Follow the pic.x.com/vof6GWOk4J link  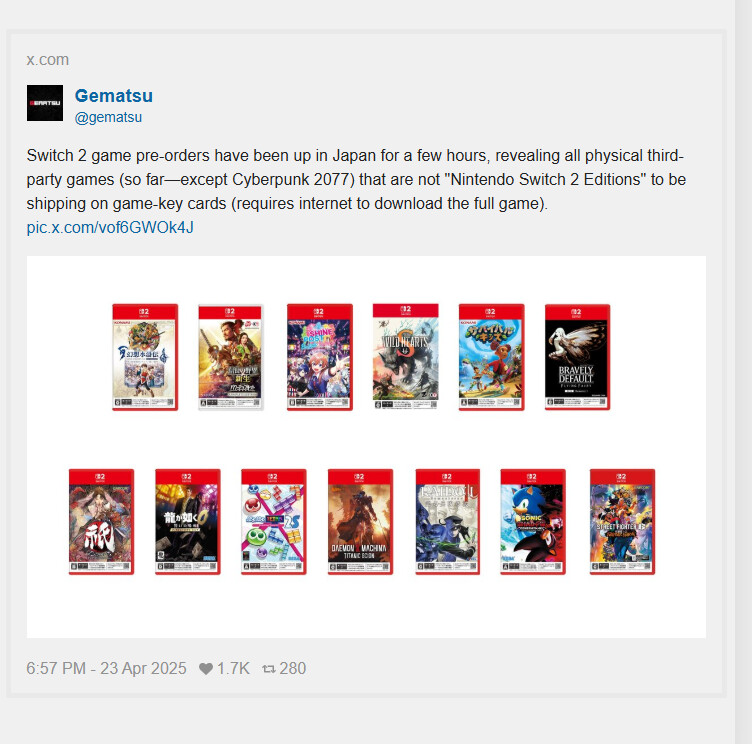pos(110,227)
